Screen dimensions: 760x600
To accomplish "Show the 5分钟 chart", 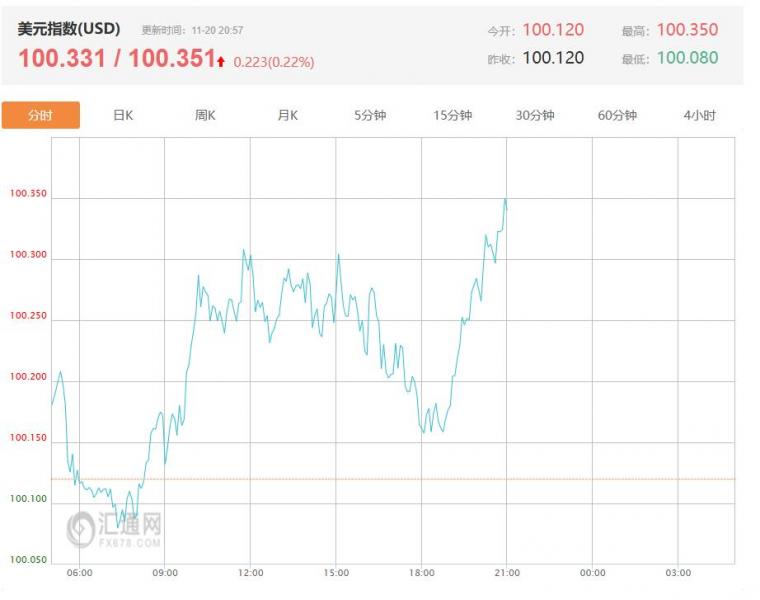I will (370, 115).
